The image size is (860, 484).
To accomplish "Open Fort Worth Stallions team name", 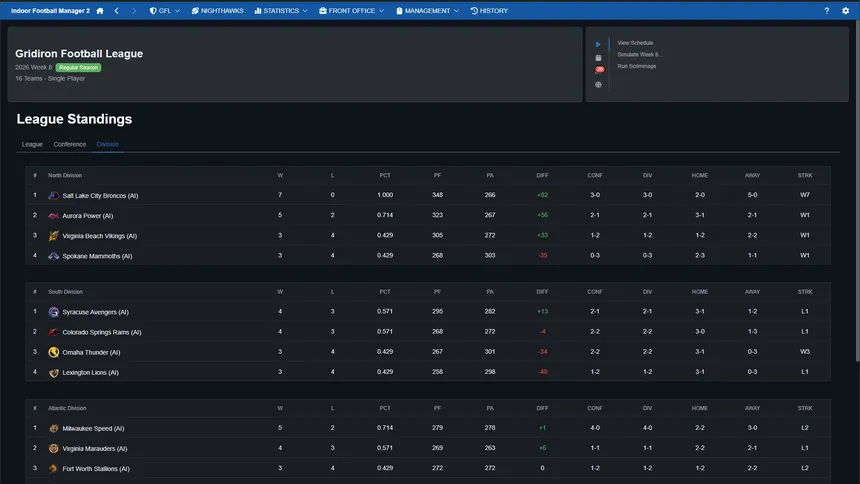I will pos(96,469).
